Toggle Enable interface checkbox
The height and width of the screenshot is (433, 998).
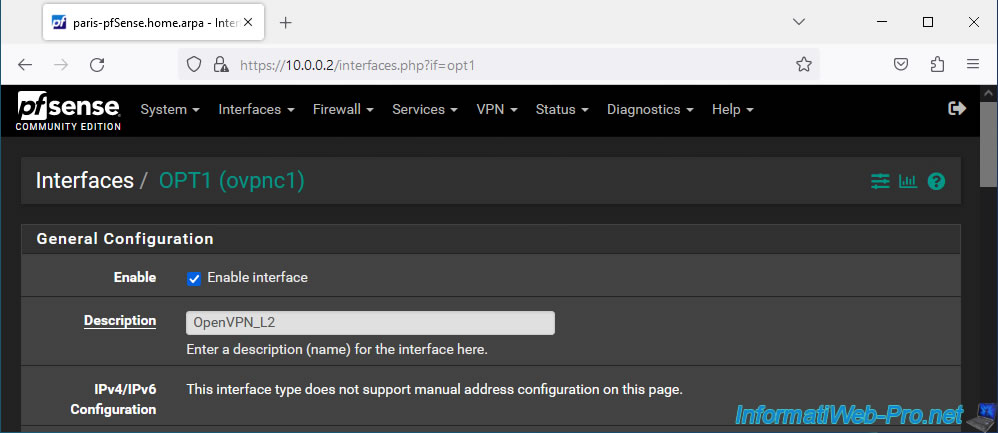click(194, 278)
